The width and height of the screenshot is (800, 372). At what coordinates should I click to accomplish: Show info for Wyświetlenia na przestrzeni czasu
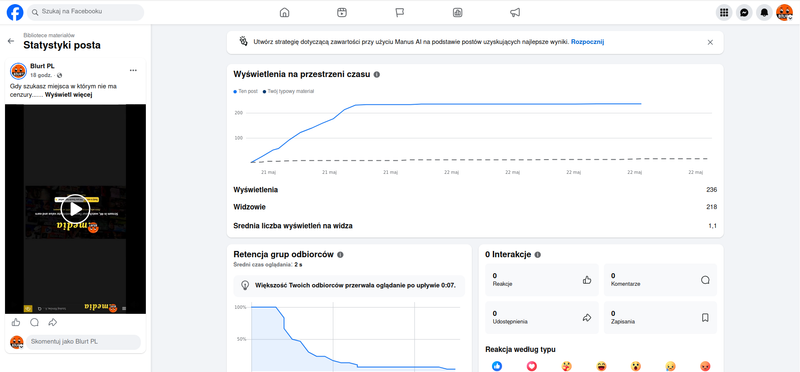click(x=377, y=75)
